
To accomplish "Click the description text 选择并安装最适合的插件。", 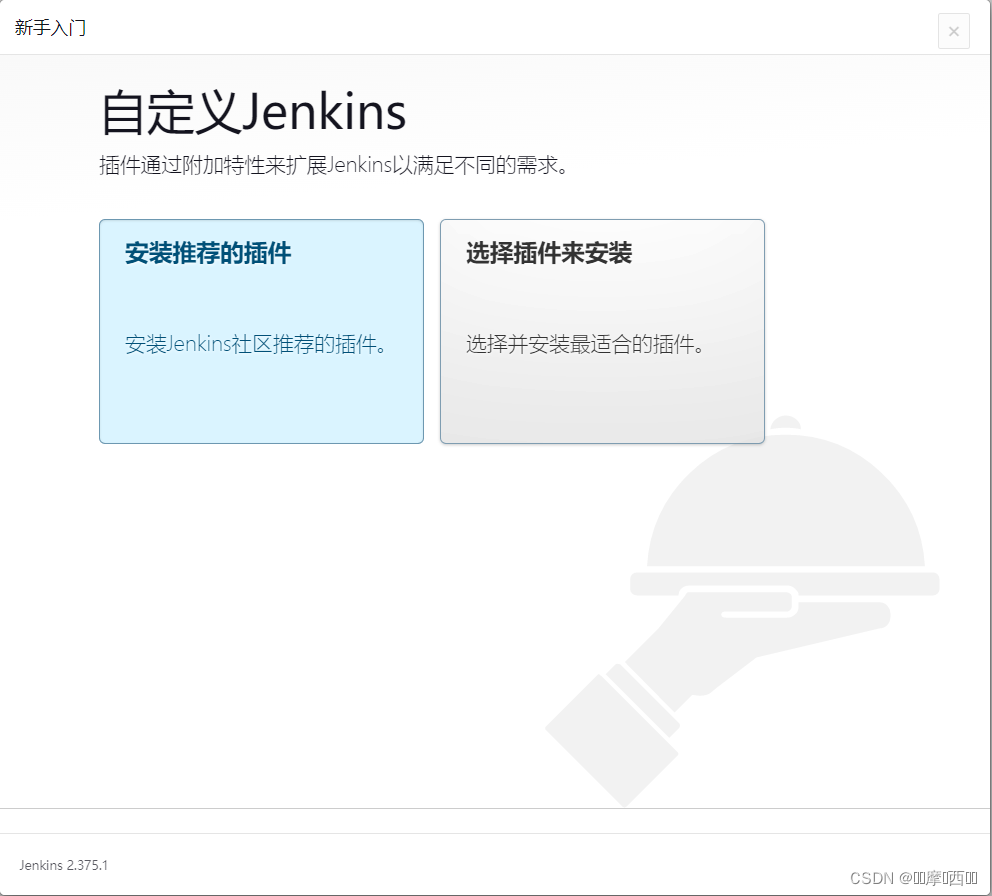I will coord(585,344).
